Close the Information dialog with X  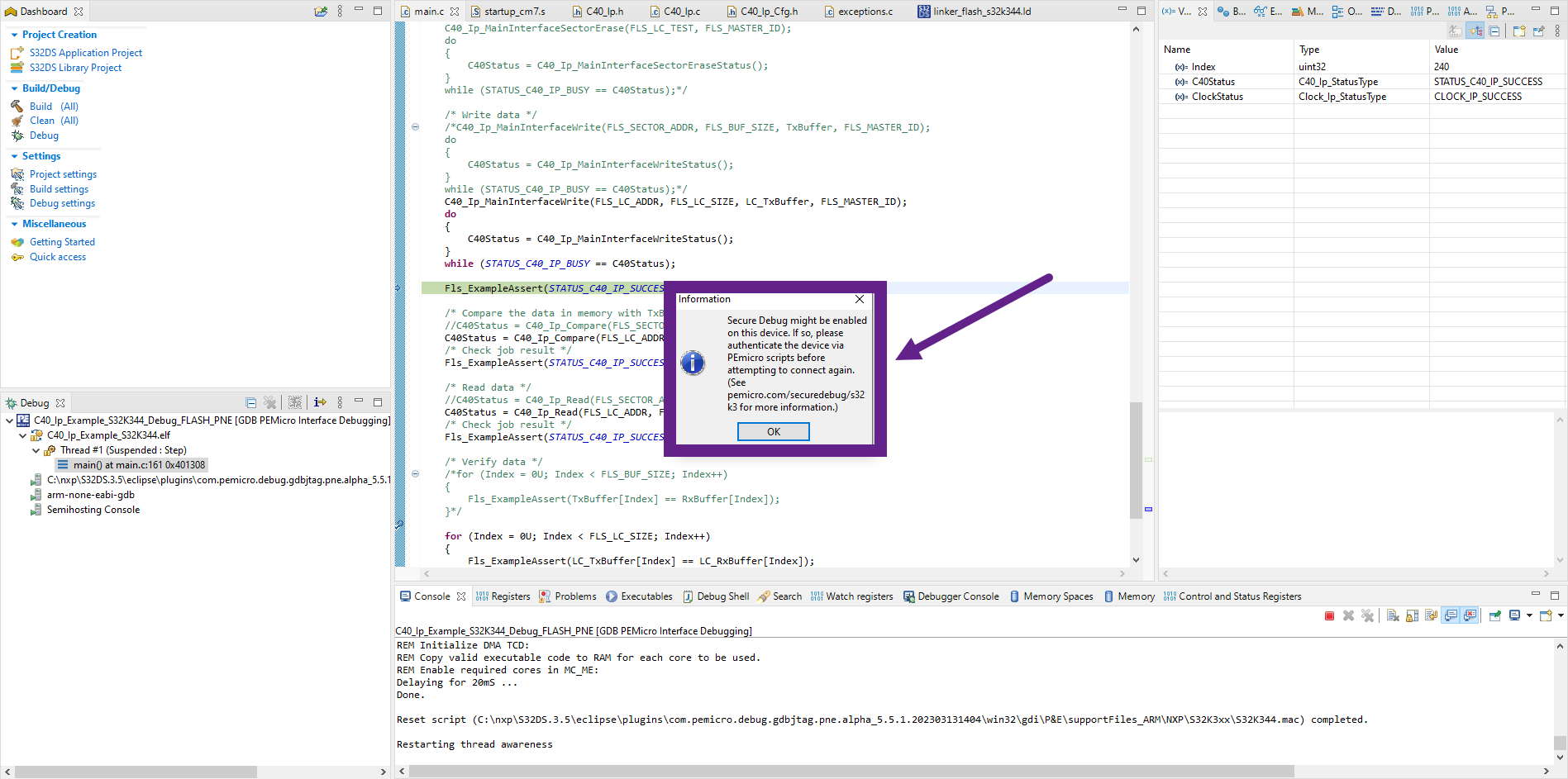(860, 299)
